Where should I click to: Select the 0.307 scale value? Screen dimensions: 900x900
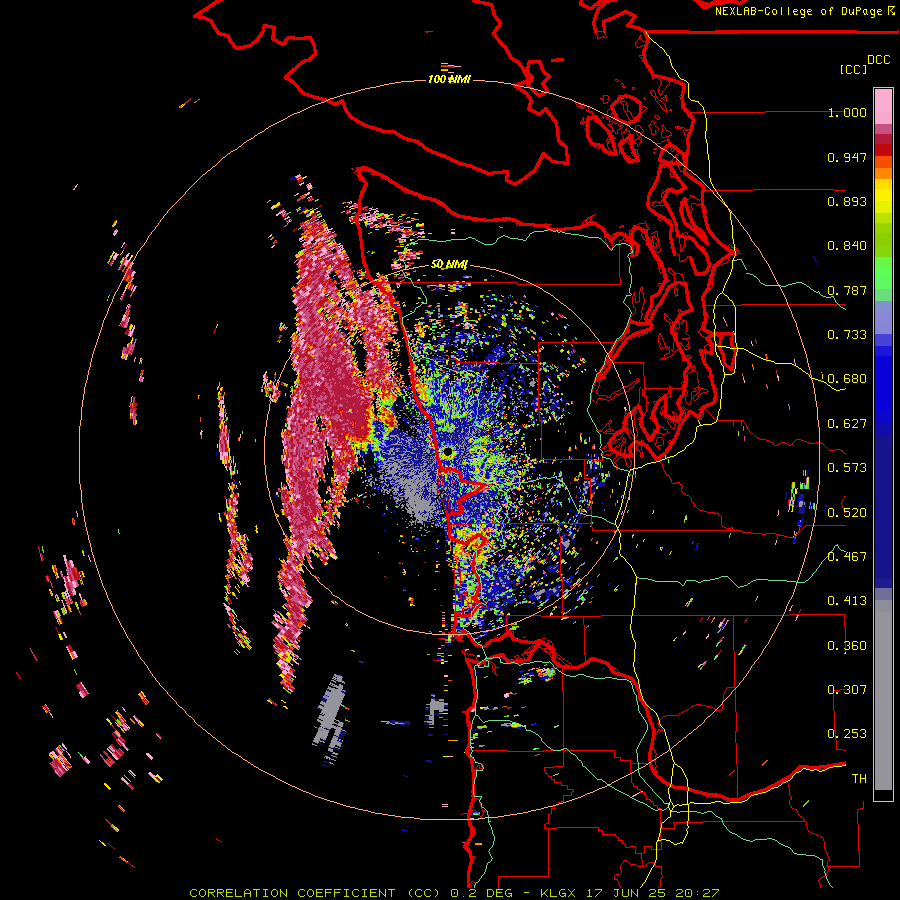[847, 690]
